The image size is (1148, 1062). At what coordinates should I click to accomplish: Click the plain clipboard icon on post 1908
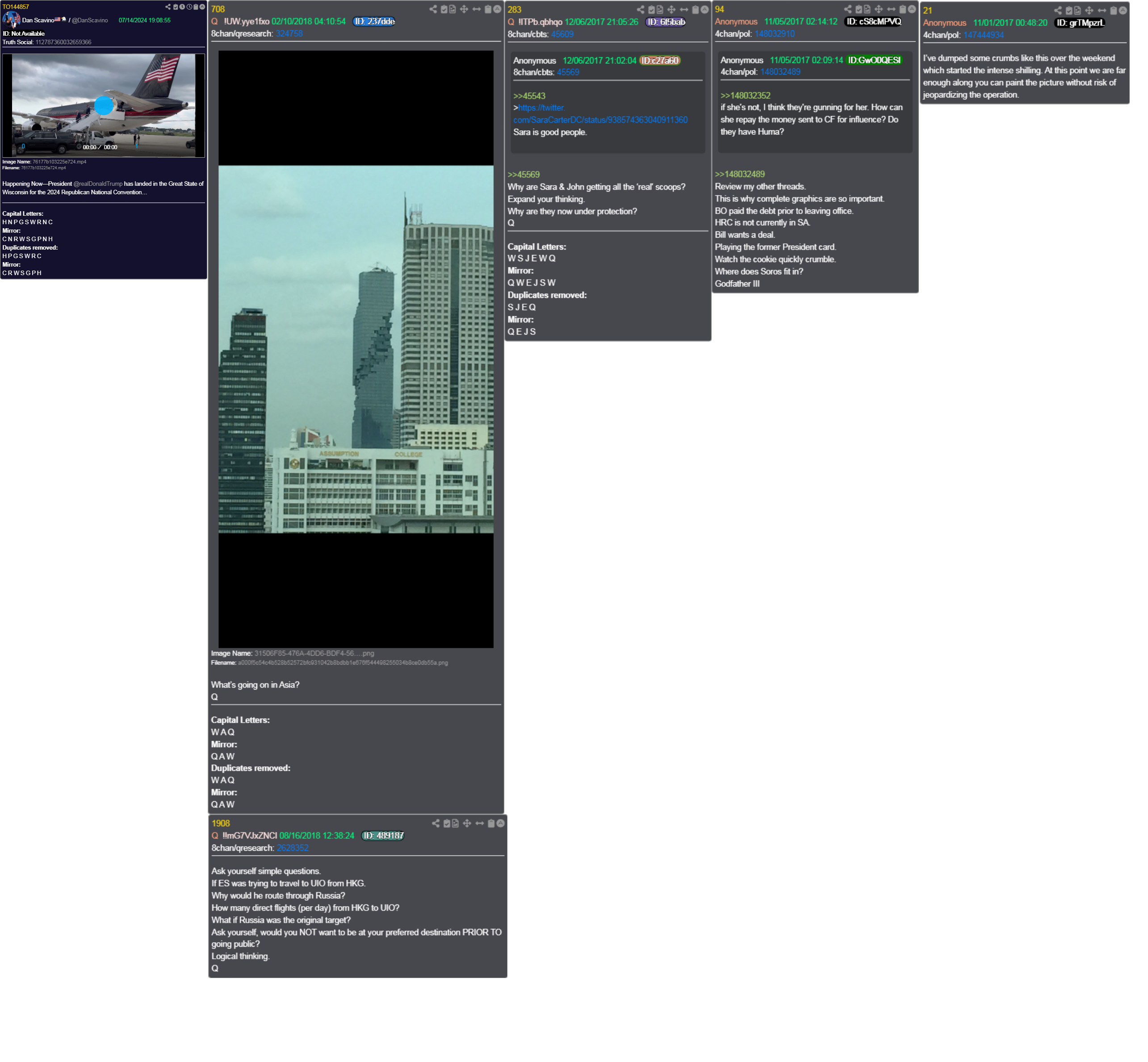point(491,824)
